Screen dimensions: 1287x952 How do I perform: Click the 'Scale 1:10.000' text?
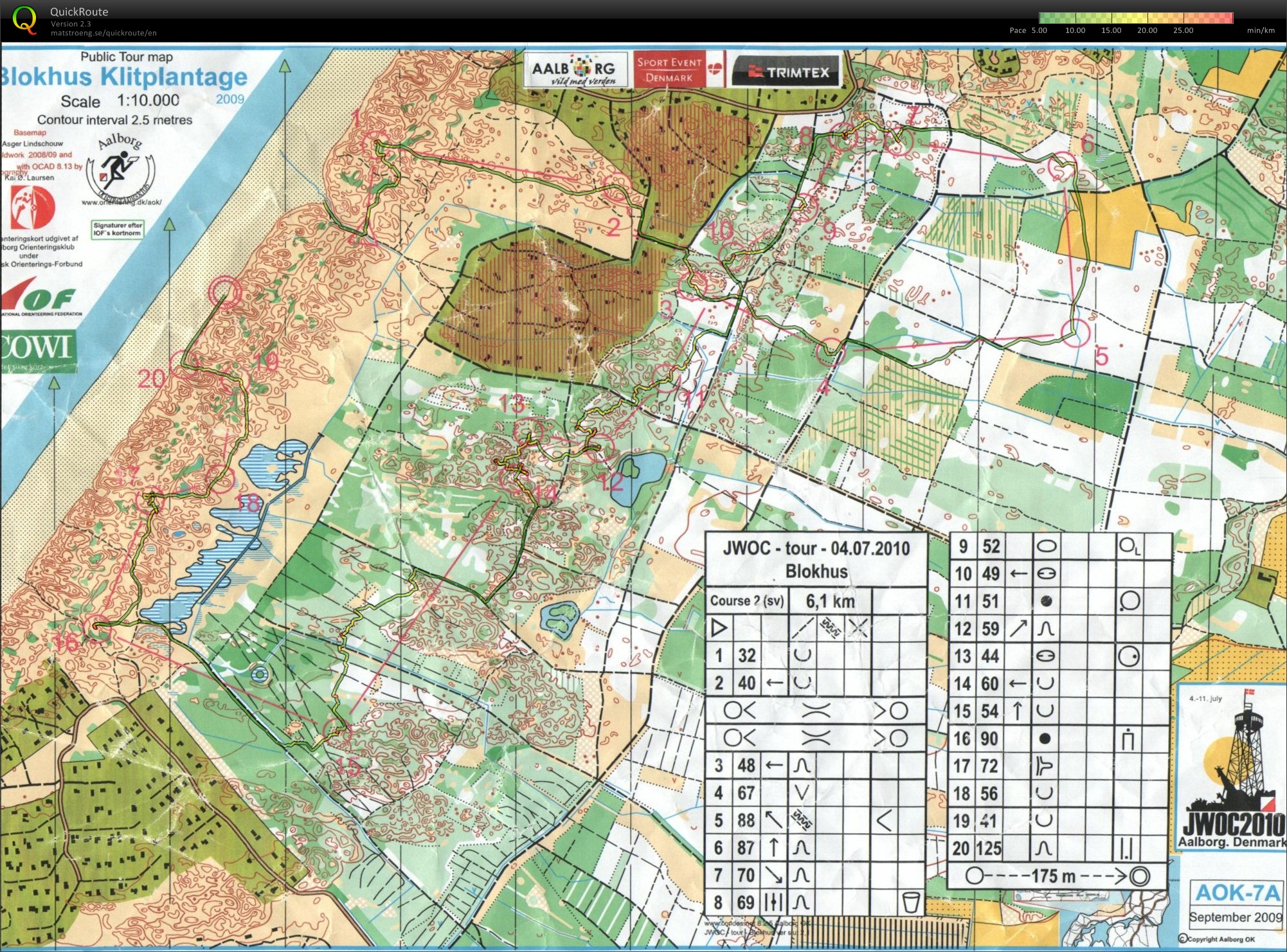pos(120,101)
